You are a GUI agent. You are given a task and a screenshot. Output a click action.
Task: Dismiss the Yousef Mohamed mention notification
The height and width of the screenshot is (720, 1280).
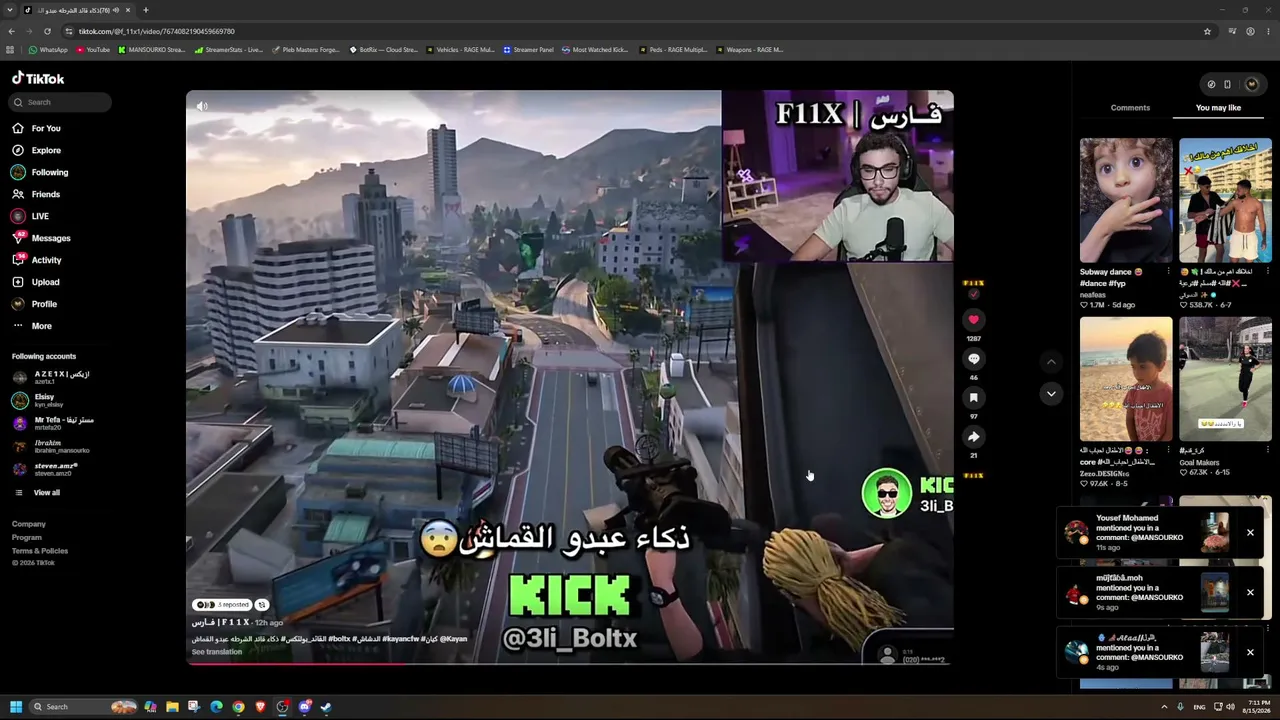point(1250,533)
